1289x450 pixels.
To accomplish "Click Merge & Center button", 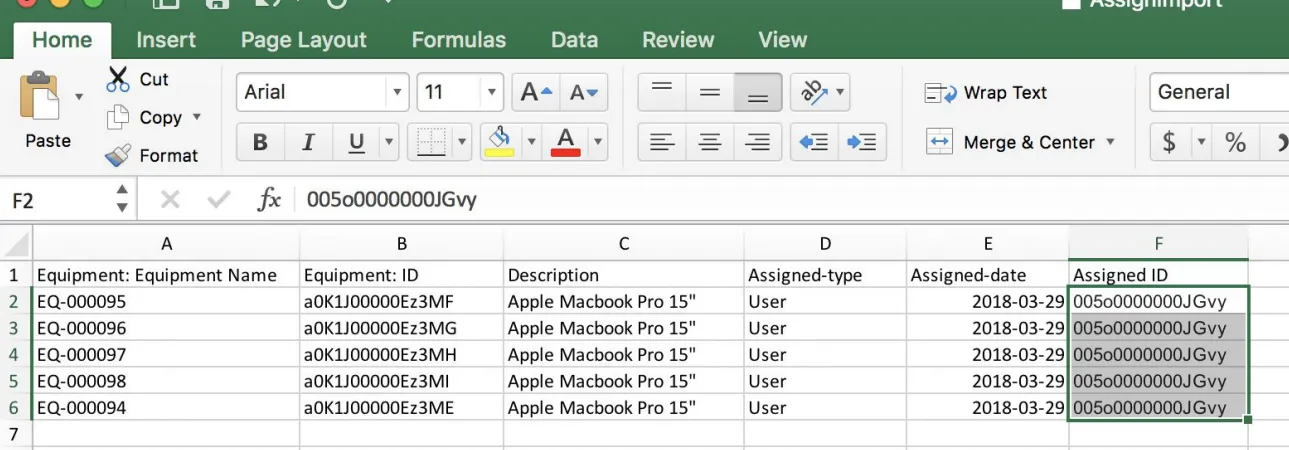I will coord(1010,142).
